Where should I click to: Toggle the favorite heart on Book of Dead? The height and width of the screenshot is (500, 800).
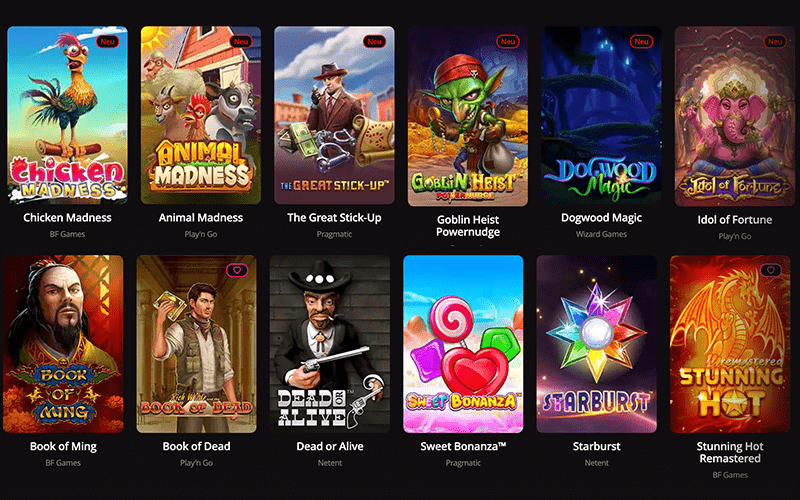[237, 270]
